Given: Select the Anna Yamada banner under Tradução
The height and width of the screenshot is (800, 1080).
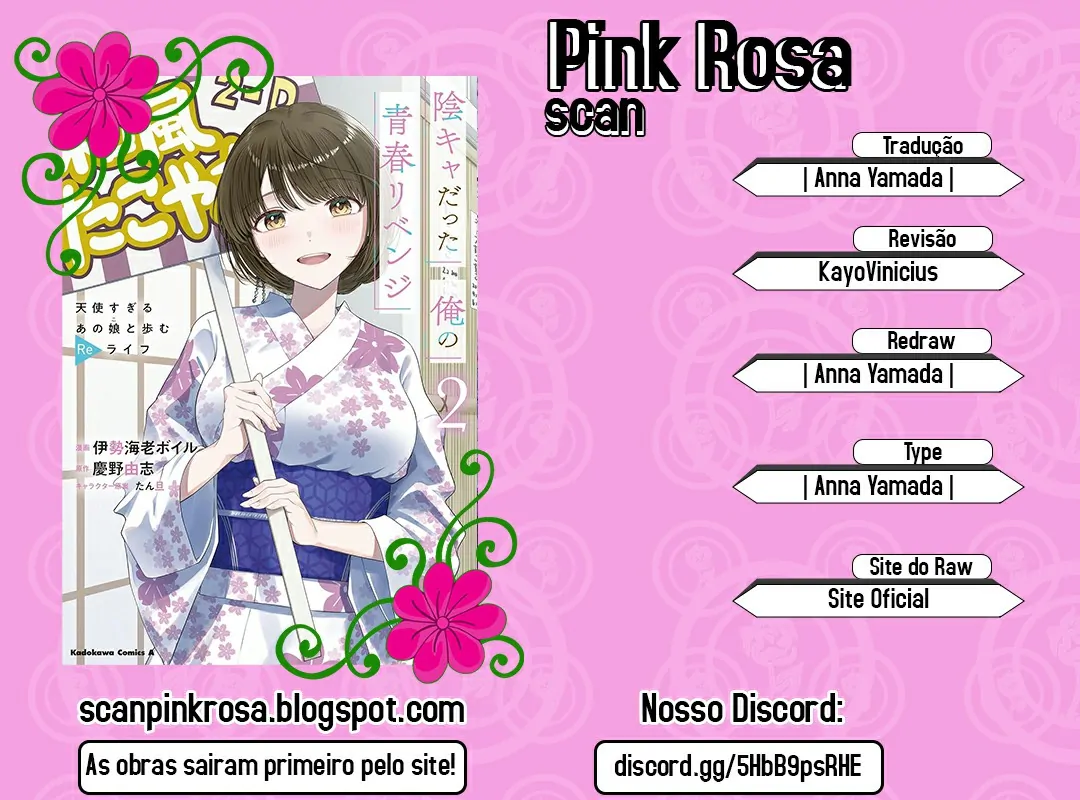Looking at the screenshot, I should pos(878,178).
